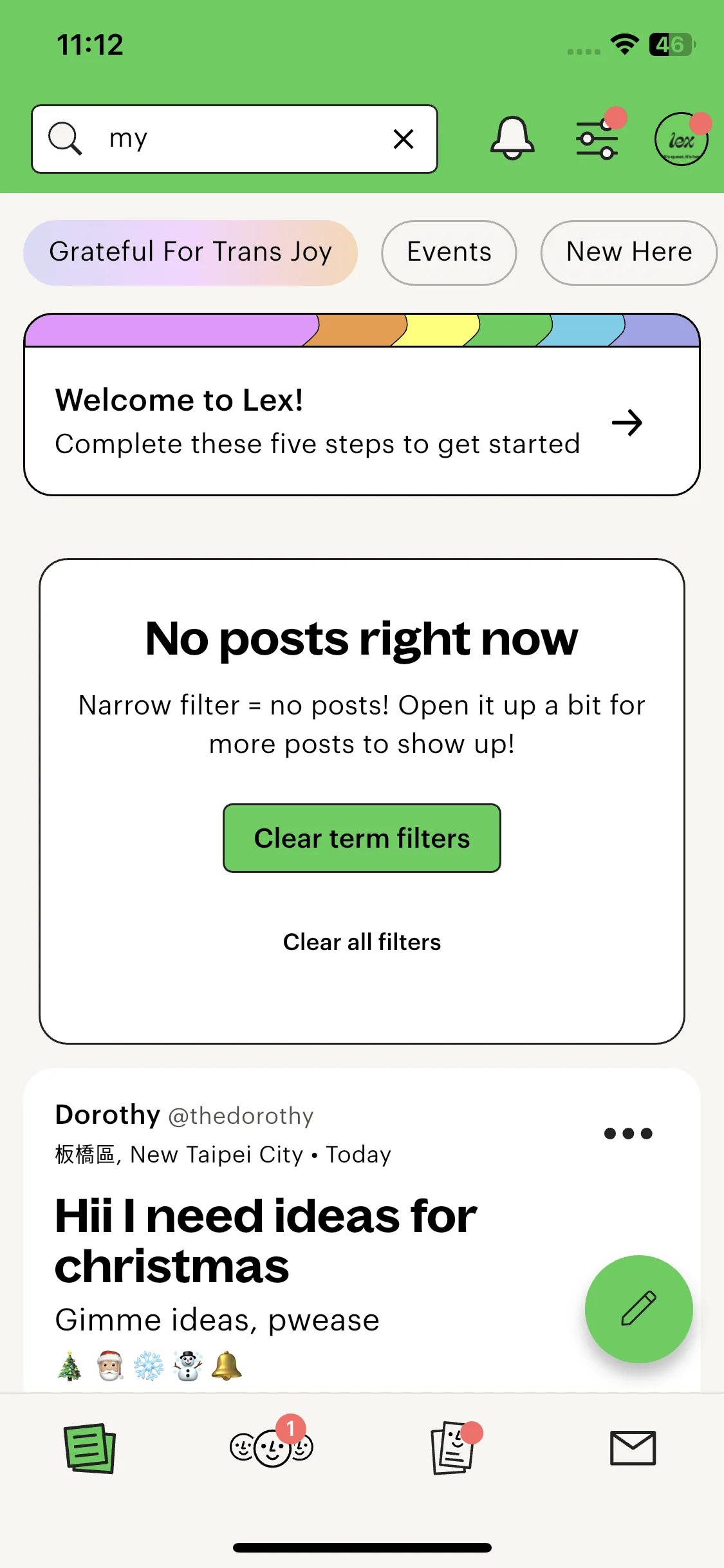Open the friends faces tab
Image resolution: width=724 pixels, height=1568 pixels.
[x=271, y=1448]
